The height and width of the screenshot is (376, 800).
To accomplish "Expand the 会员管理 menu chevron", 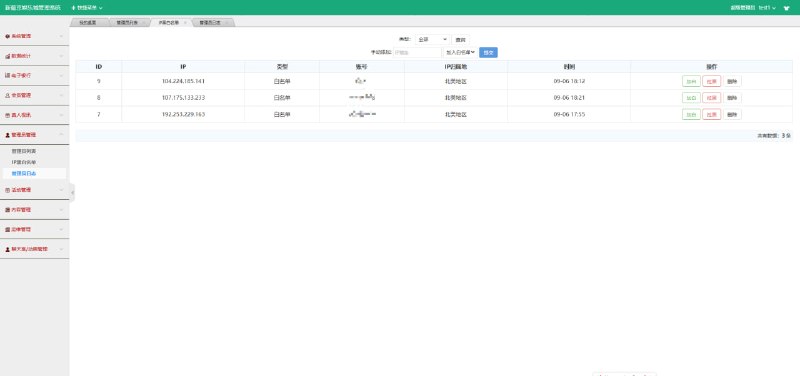I will tap(61, 95).
